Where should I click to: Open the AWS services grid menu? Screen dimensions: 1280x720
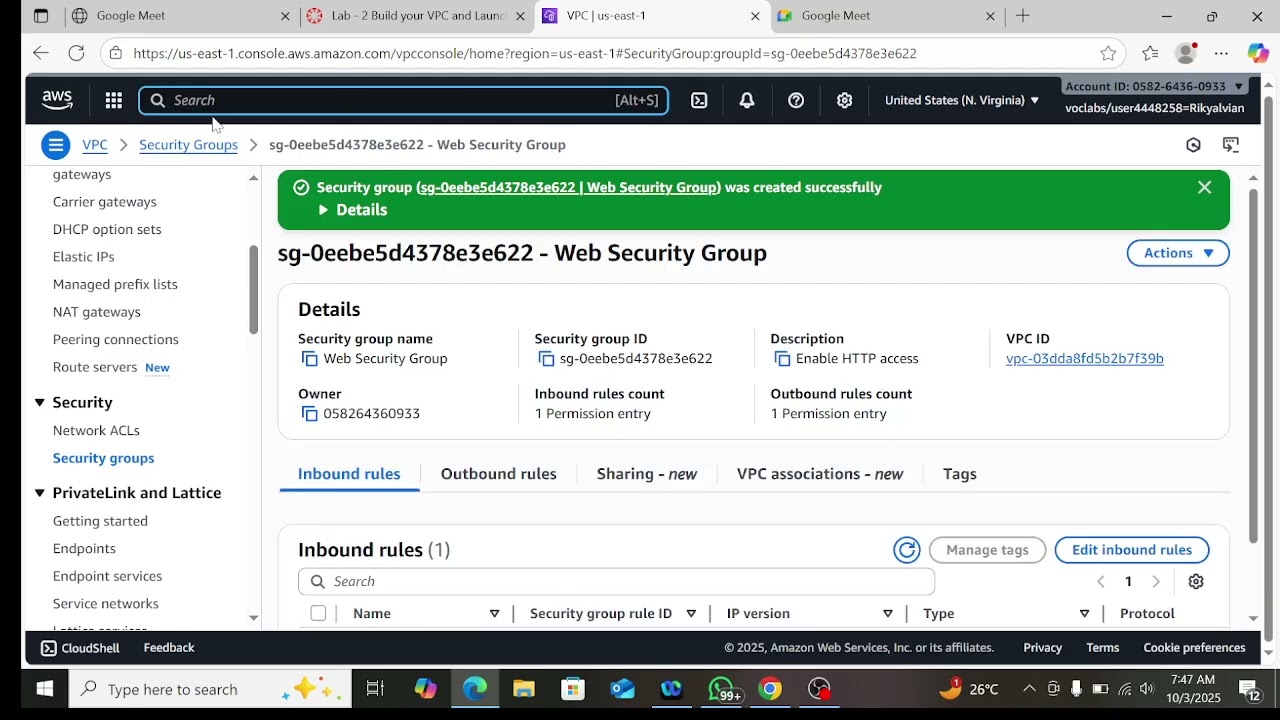[113, 100]
